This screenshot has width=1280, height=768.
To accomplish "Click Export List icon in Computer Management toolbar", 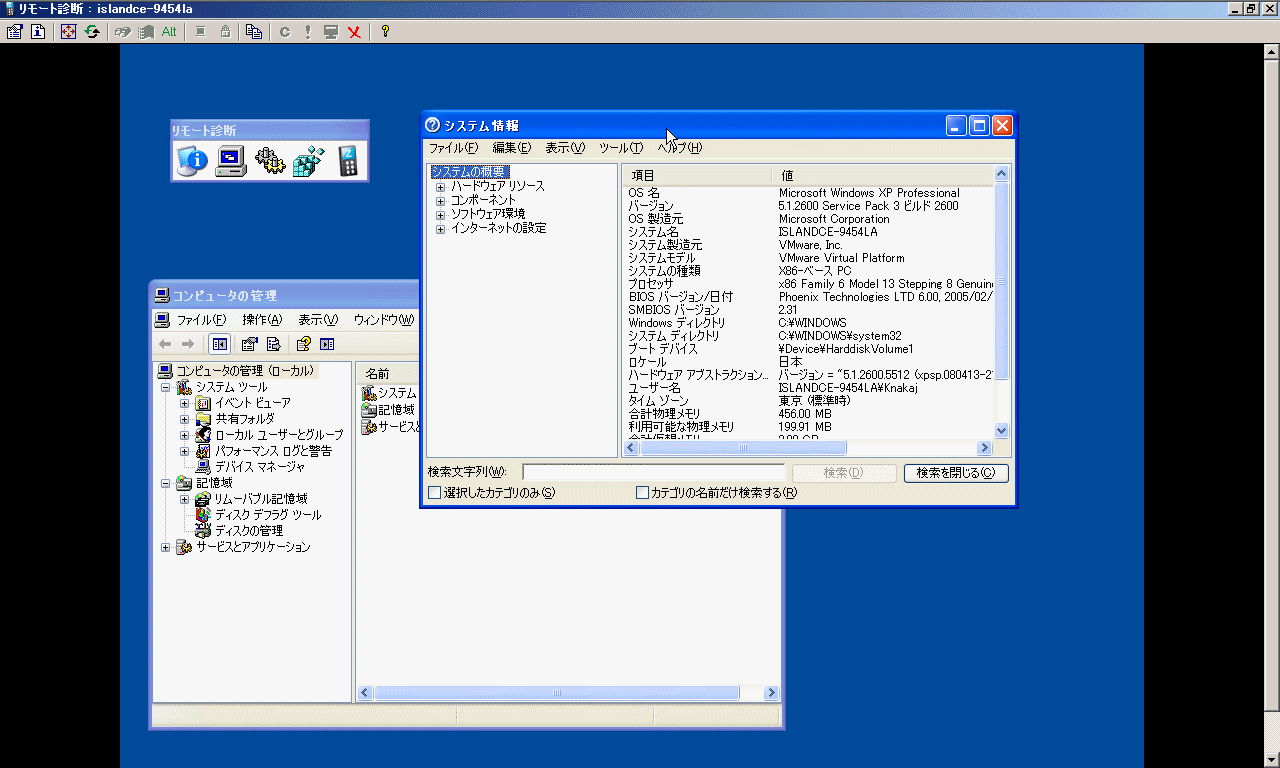I will (272, 344).
